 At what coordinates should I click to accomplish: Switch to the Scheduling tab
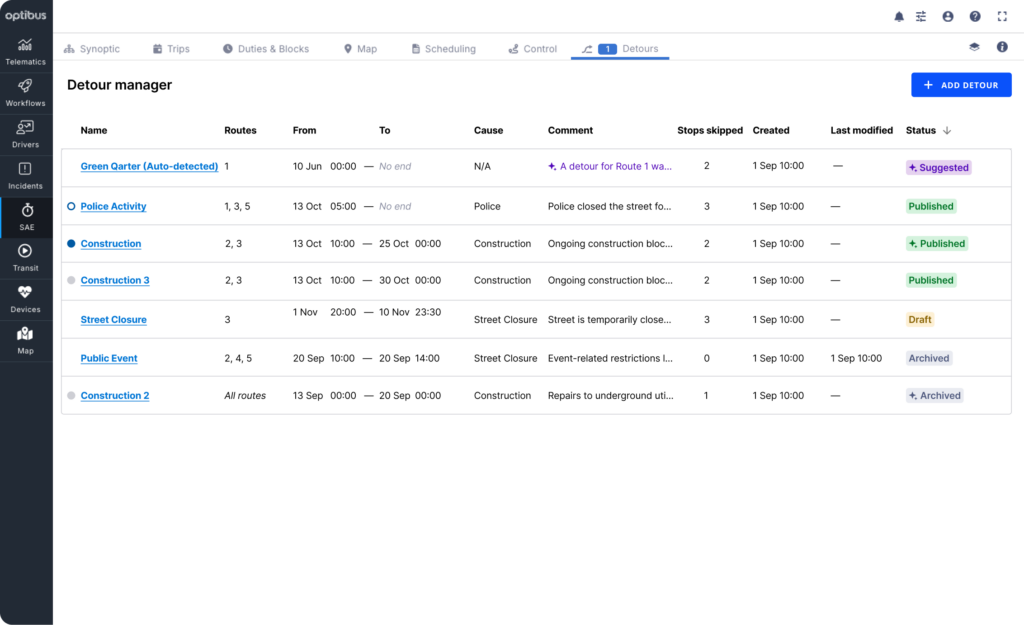[x=443, y=48]
